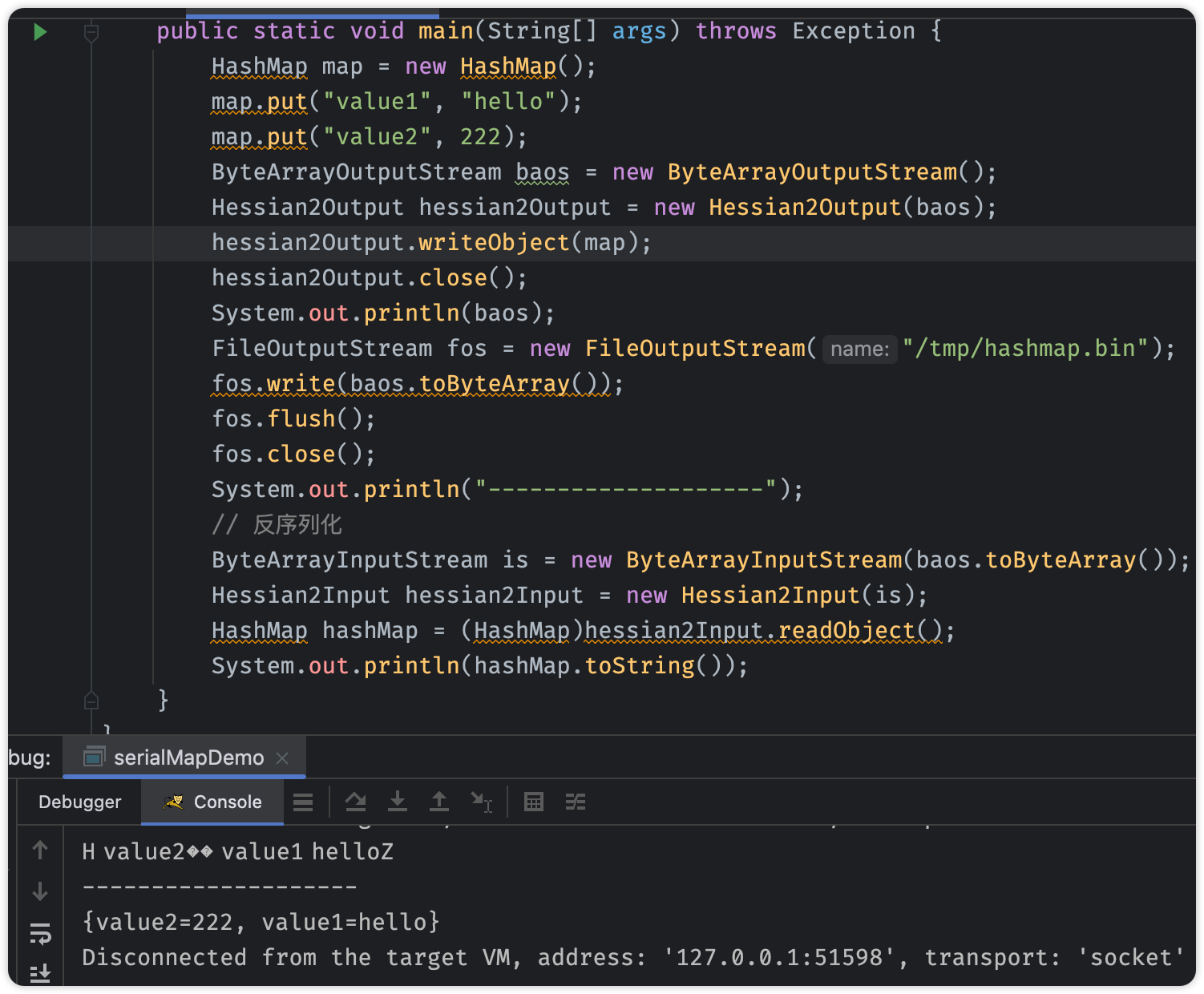This screenshot has width=1204, height=994.
Task: Click the highlighted writeObject(map) line
Action: [431, 243]
